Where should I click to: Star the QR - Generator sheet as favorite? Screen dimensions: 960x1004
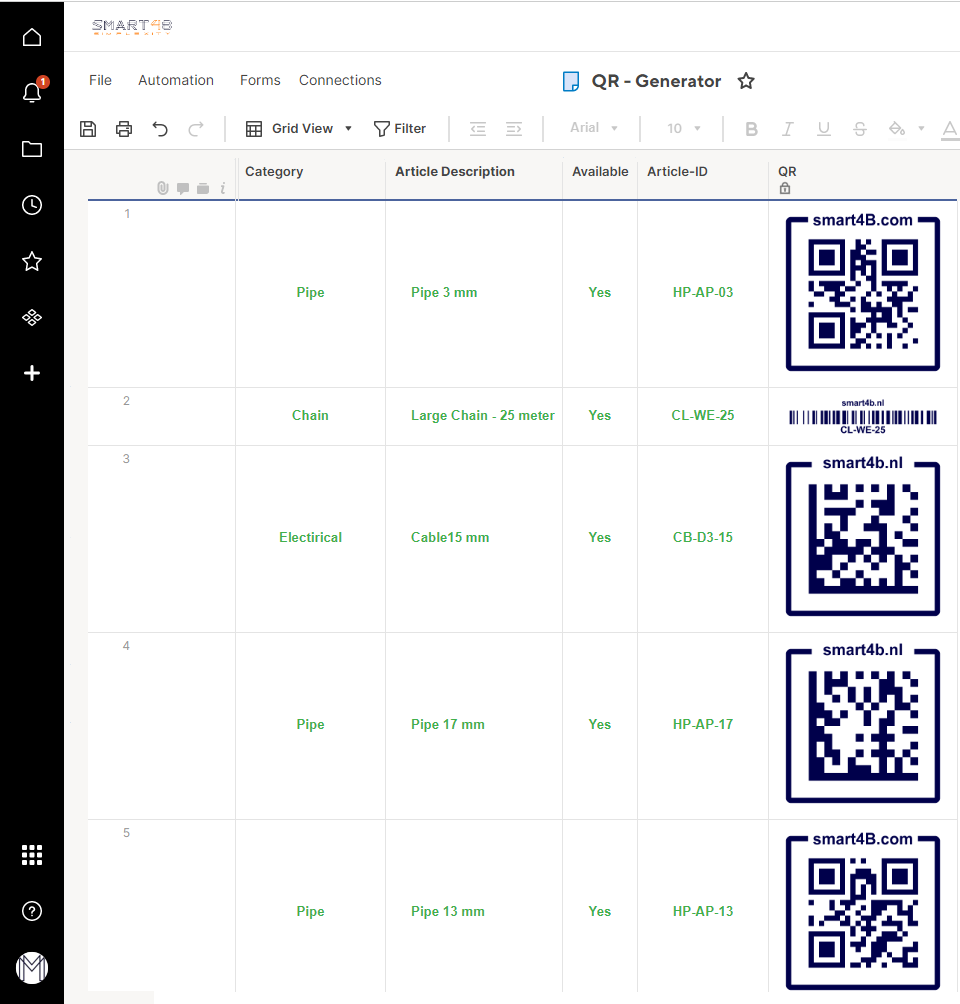(746, 81)
